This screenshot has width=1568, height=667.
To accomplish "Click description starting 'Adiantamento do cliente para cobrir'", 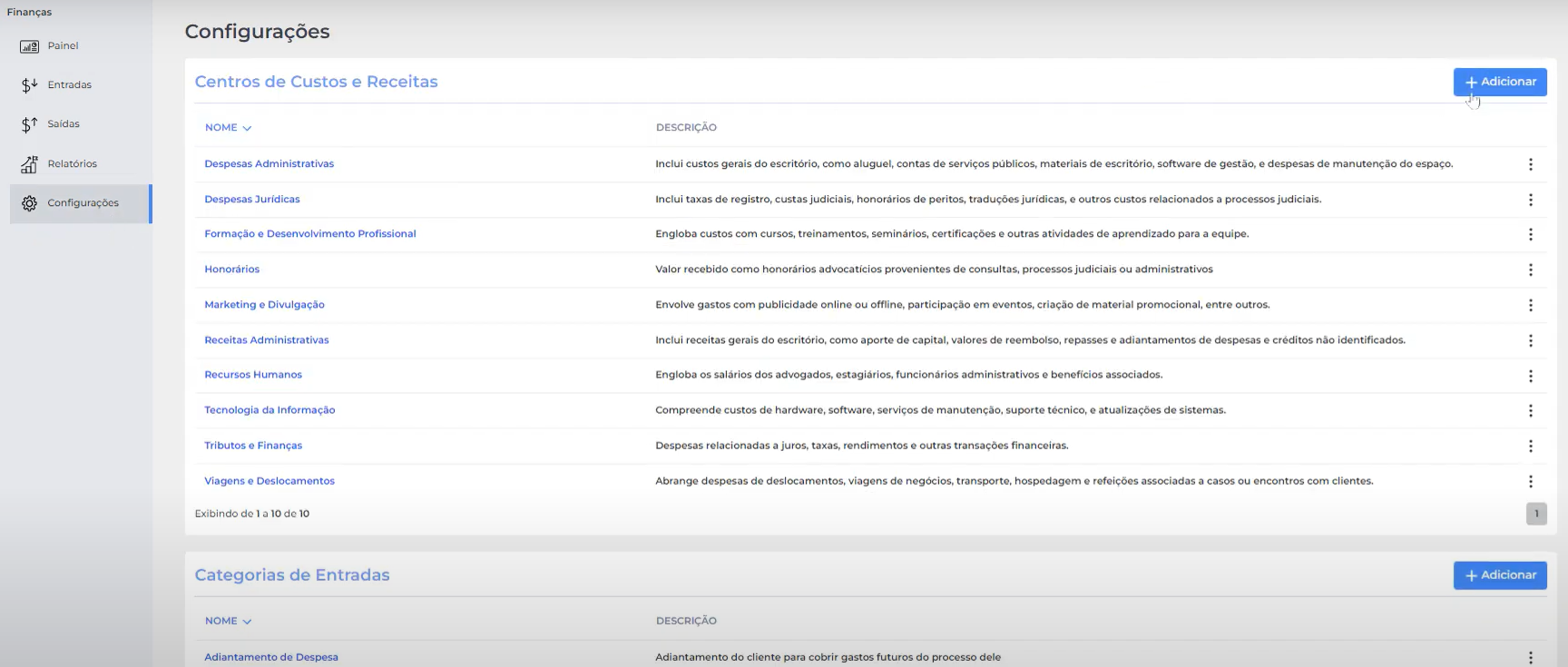I will (x=828, y=657).
